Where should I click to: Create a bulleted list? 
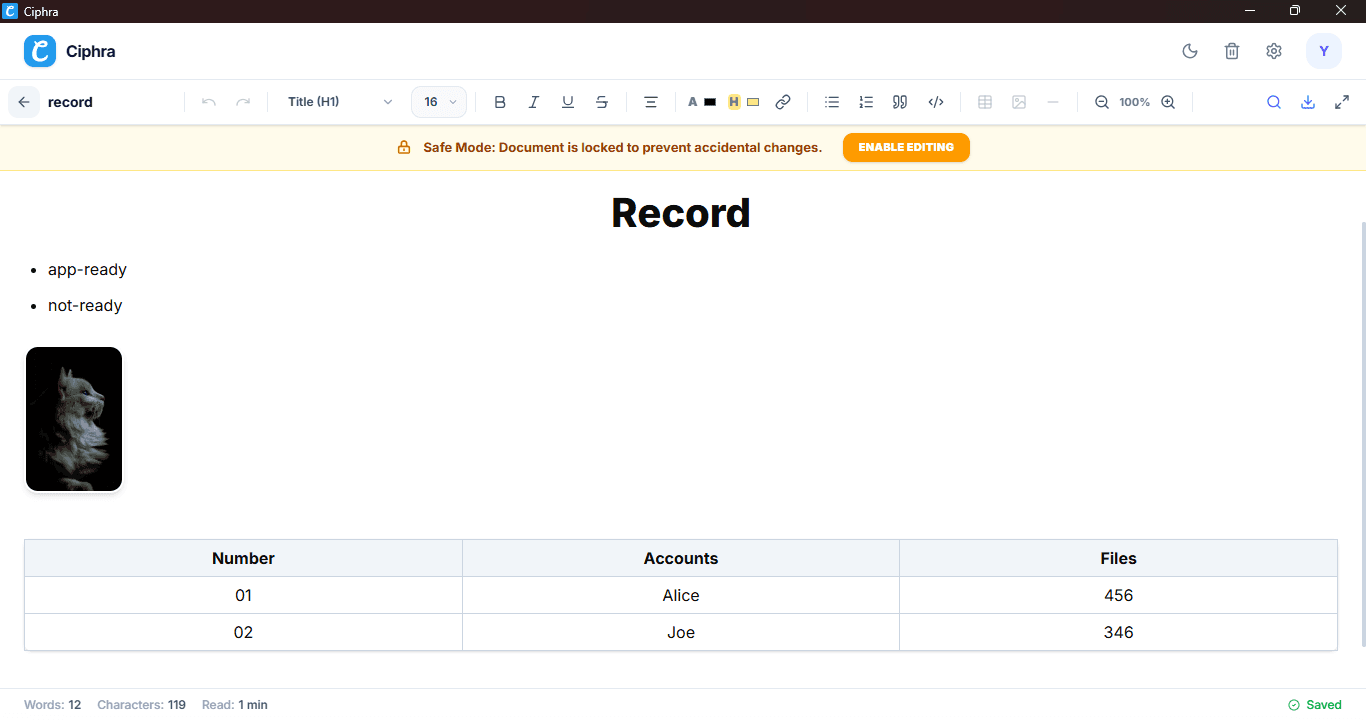point(831,101)
